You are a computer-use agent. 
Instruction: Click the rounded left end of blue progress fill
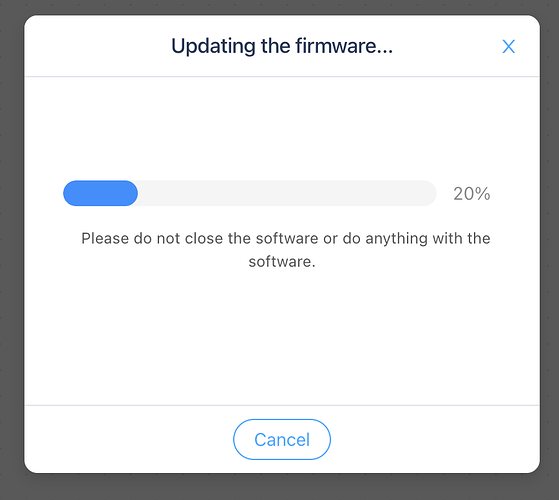click(x=71, y=193)
